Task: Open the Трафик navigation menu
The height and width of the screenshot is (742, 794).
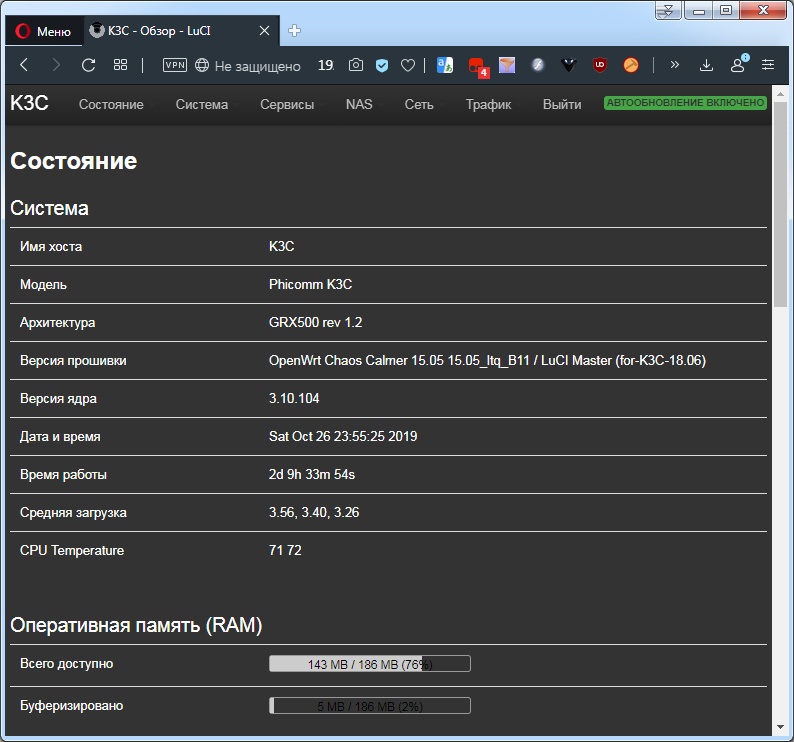Action: point(488,104)
